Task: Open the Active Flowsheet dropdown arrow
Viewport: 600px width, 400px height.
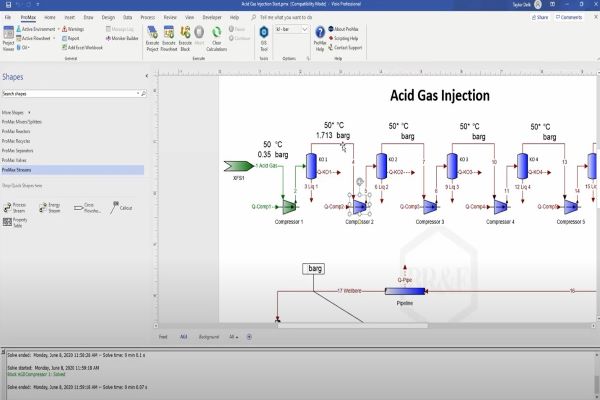Action: 54,38
